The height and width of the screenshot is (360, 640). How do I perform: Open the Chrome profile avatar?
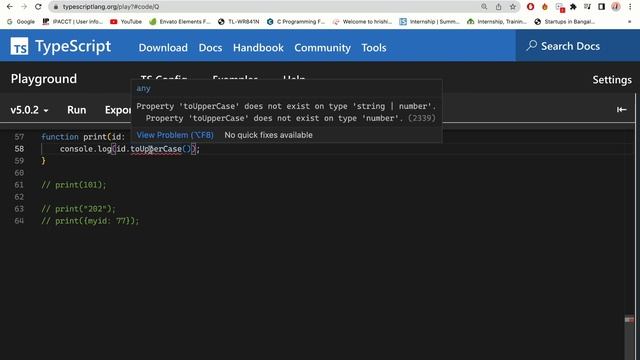616,7
